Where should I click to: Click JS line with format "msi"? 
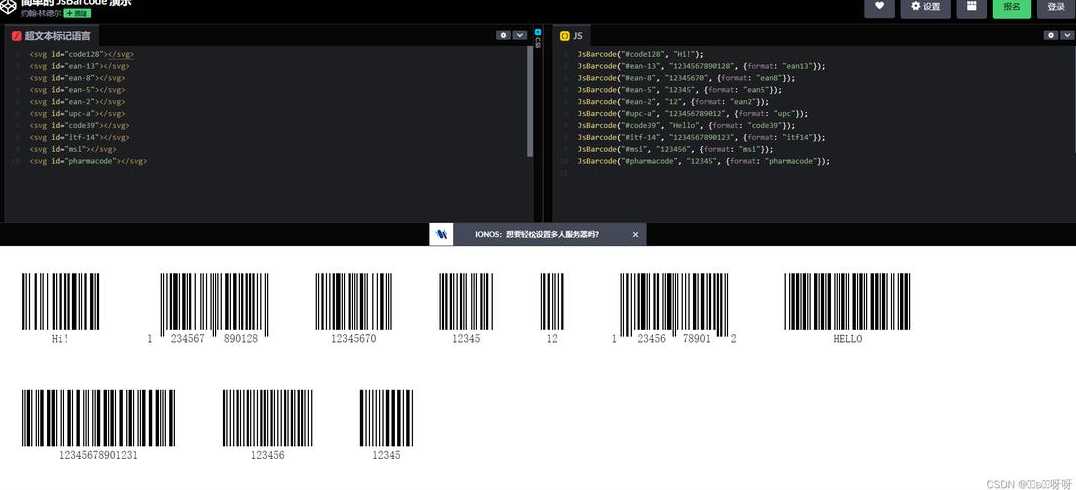click(675, 149)
